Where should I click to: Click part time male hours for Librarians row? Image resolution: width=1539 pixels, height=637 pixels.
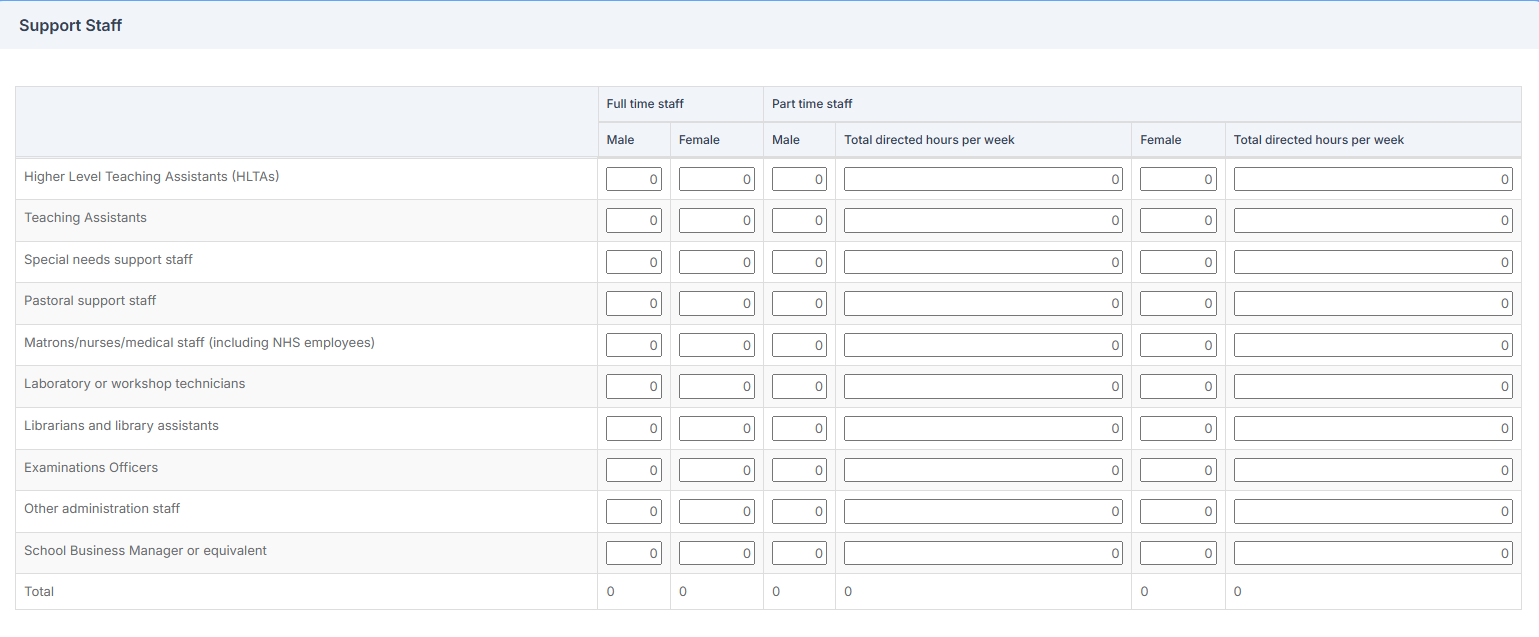982,428
